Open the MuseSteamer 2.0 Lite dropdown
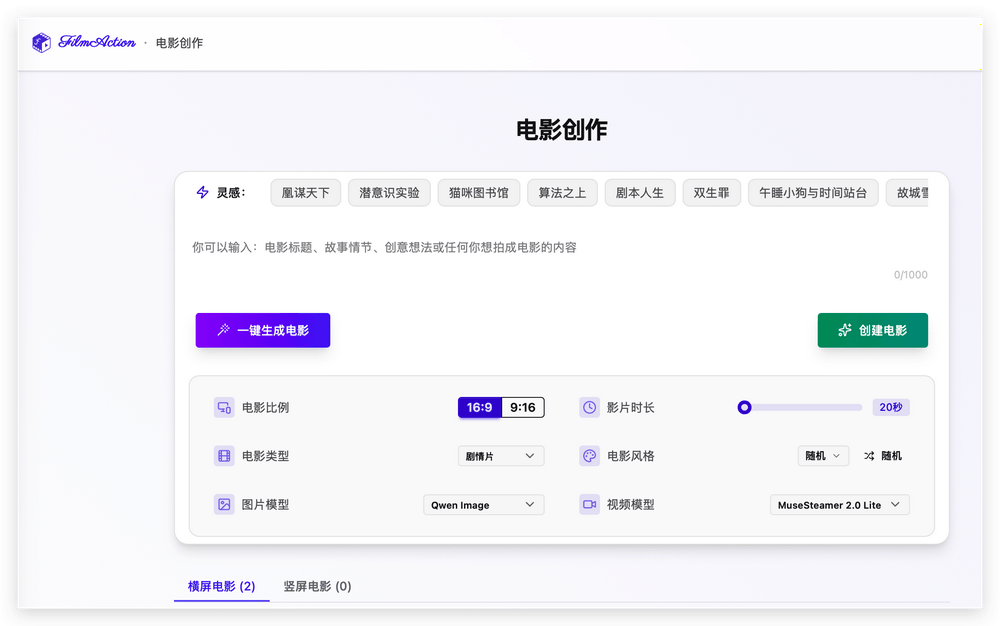The width and height of the screenshot is (1000, 626). pos(840,505)
